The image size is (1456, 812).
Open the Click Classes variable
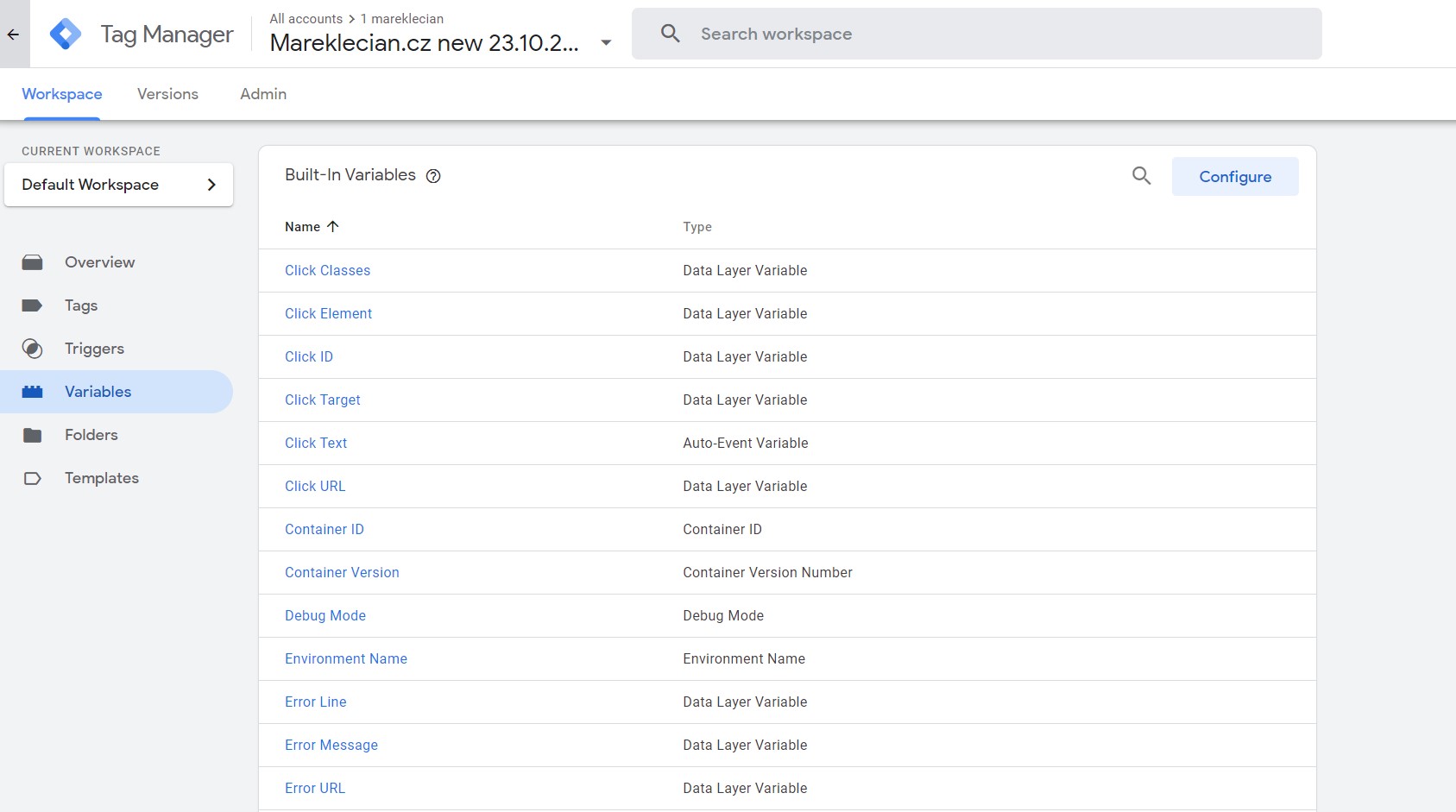pyautogui.click(x=327, y=271)
